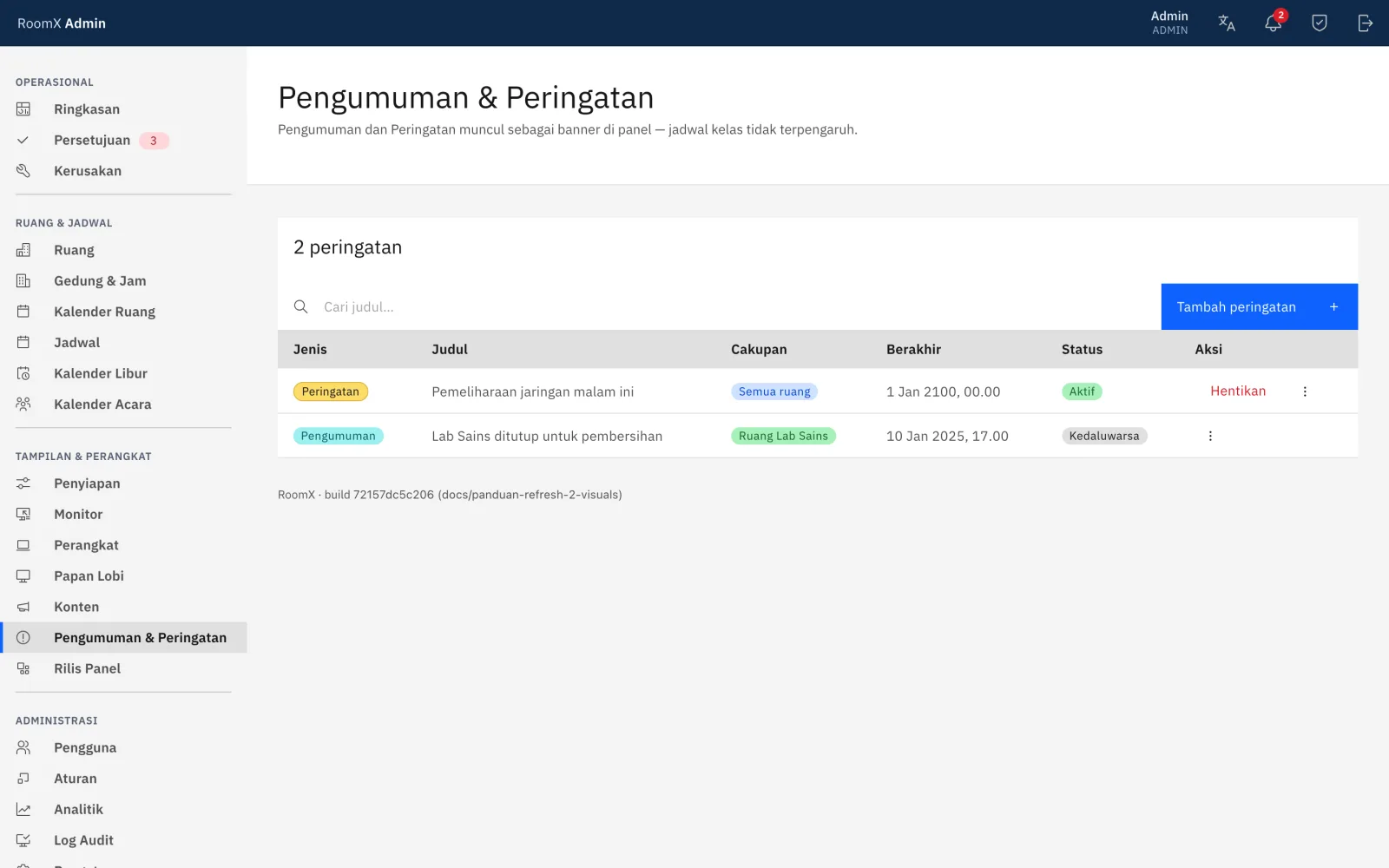Image resolution: width=1389 pixels, height=868 pixels.
Task: Click Hentikan on the active alert
Action: click(1238, 391)
